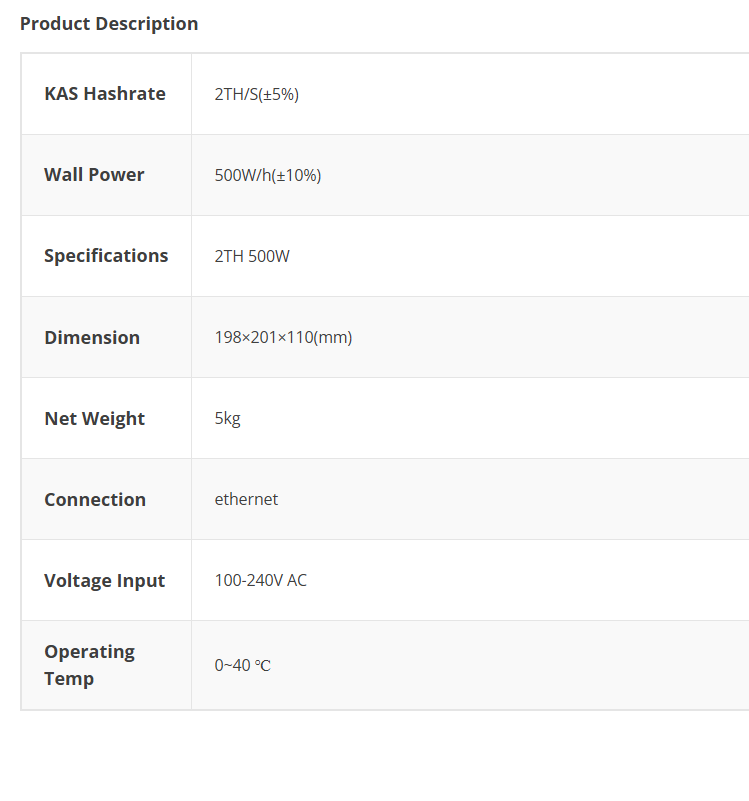Click the KAS Hashrate row label

click(105, 94)
